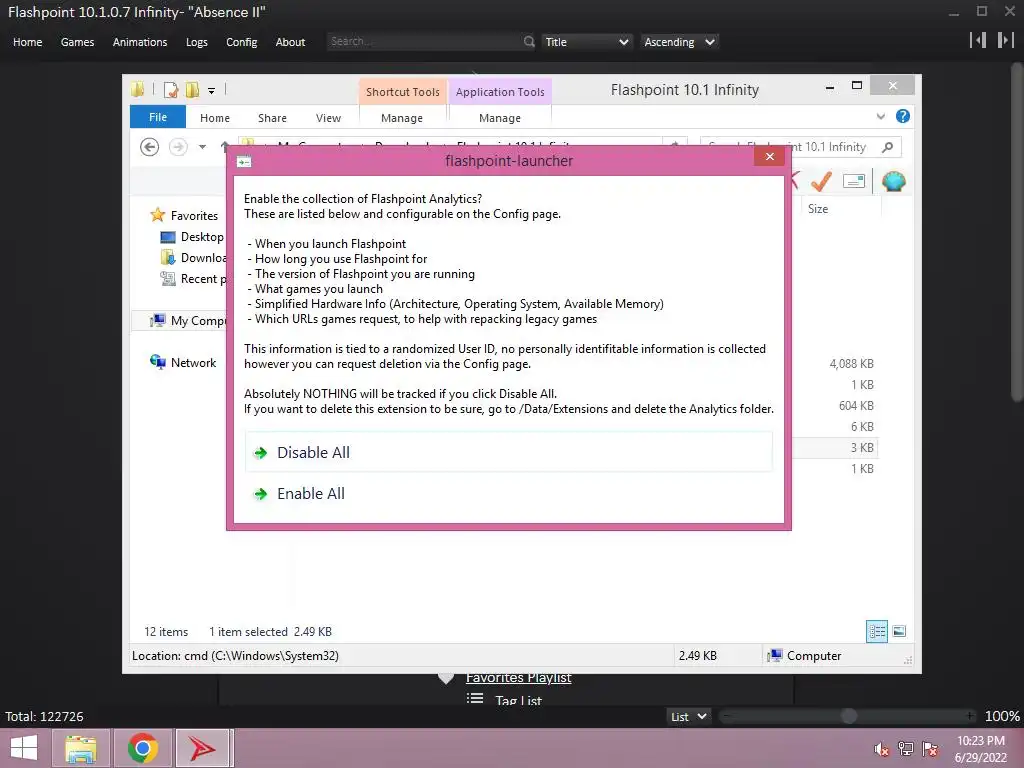Adjust the Flashpoint zoom scale slider

848,716
